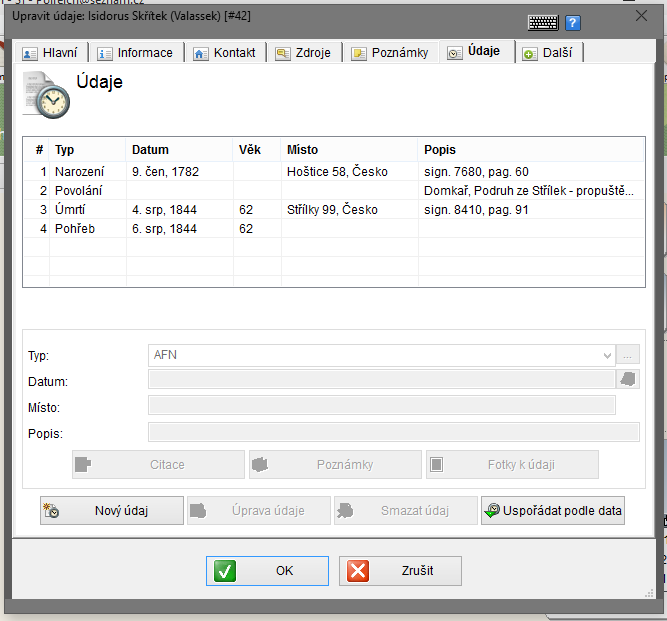Cancel with the Zrušit button
This screenshot has width=667, height=621.
(x=400, y=571)
